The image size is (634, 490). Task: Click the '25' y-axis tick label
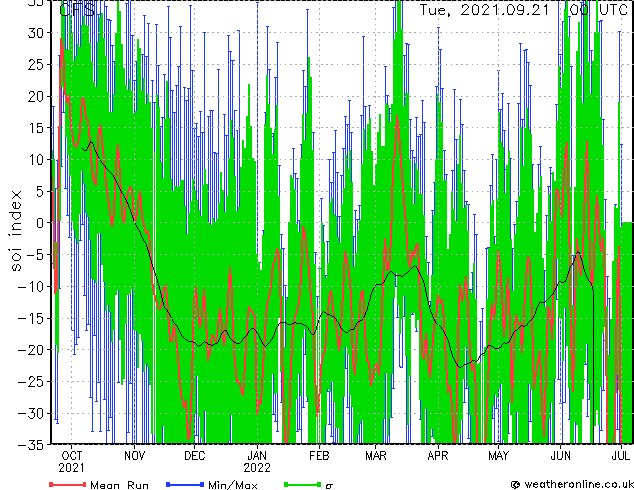pyautogui.click(x=35, y=65)
